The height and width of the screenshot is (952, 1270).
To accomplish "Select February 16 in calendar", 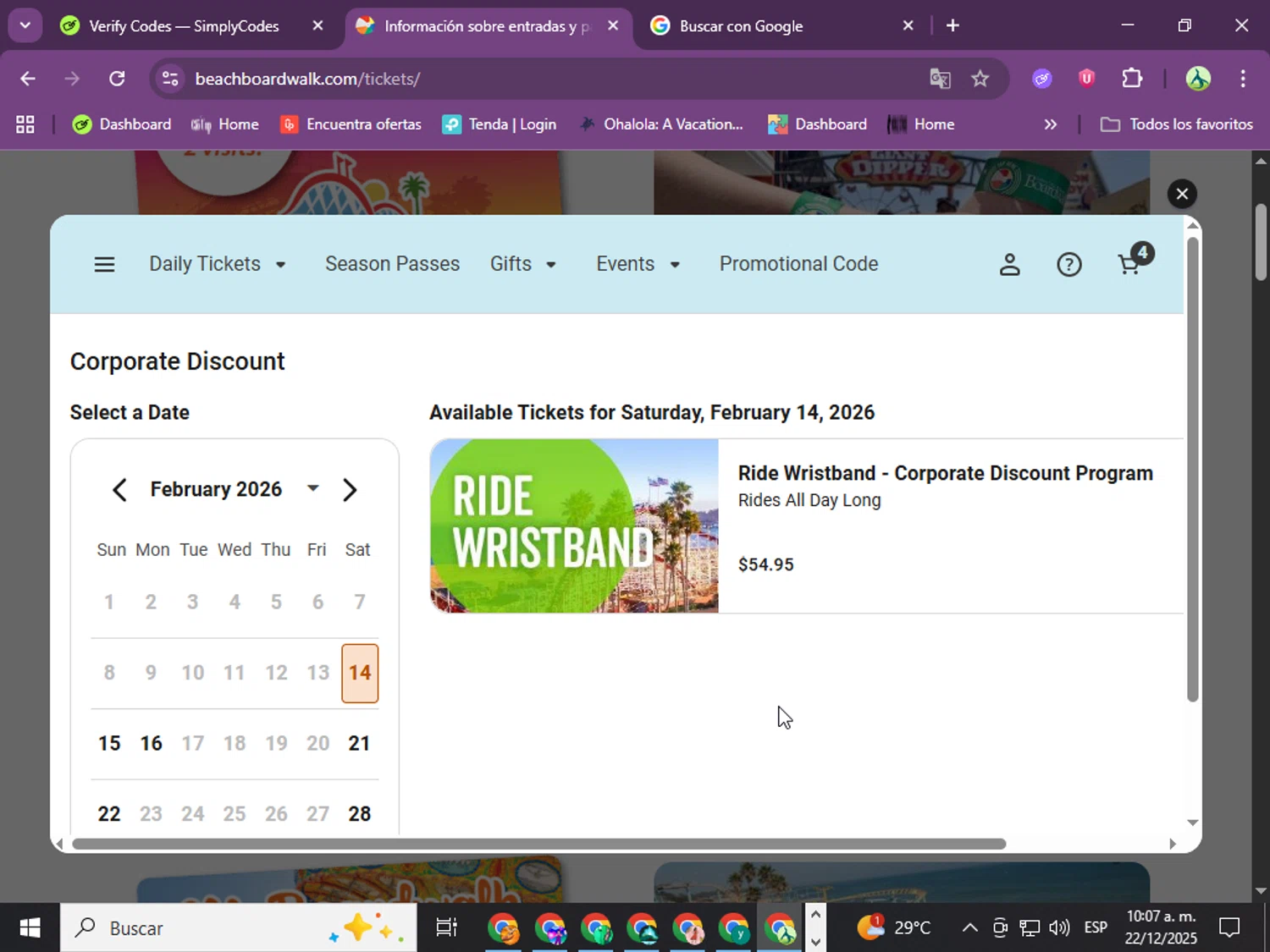I will pyautogui.click(x=151, y=744).
